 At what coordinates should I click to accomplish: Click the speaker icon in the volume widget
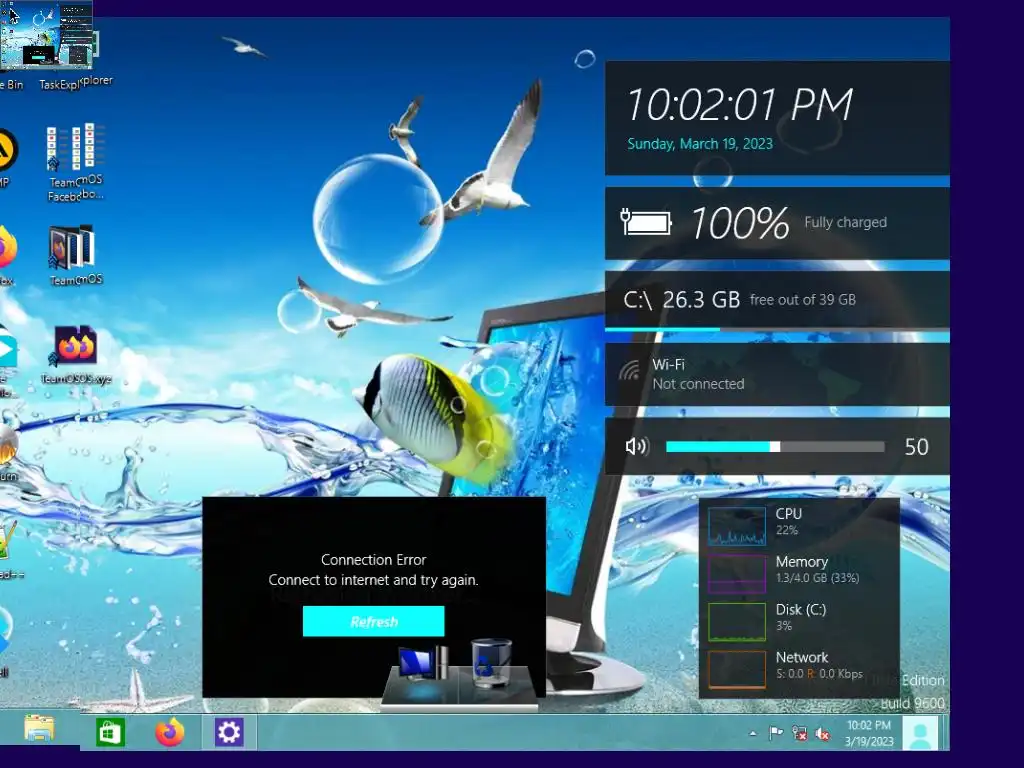[x=637, y=447]
